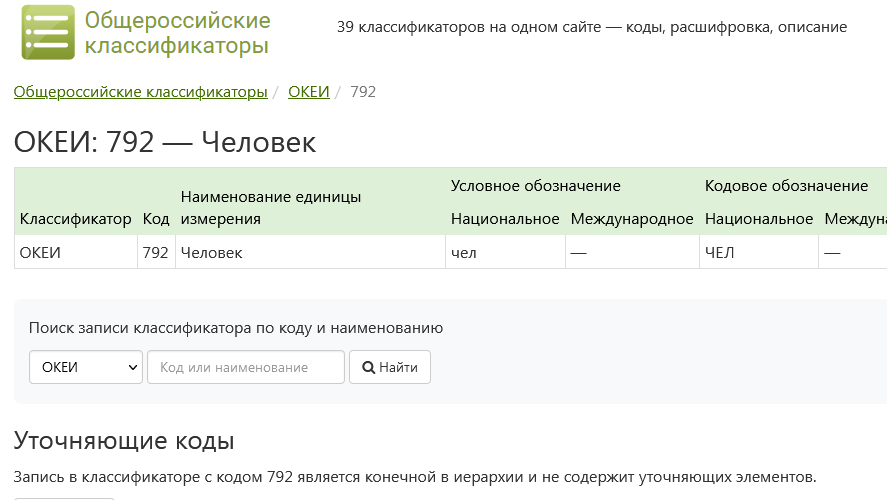The width and height of the screenshot is (887, 500).
Task: Click the site title 'Общероссийские классификаторы' header
Action: [177, 33]
